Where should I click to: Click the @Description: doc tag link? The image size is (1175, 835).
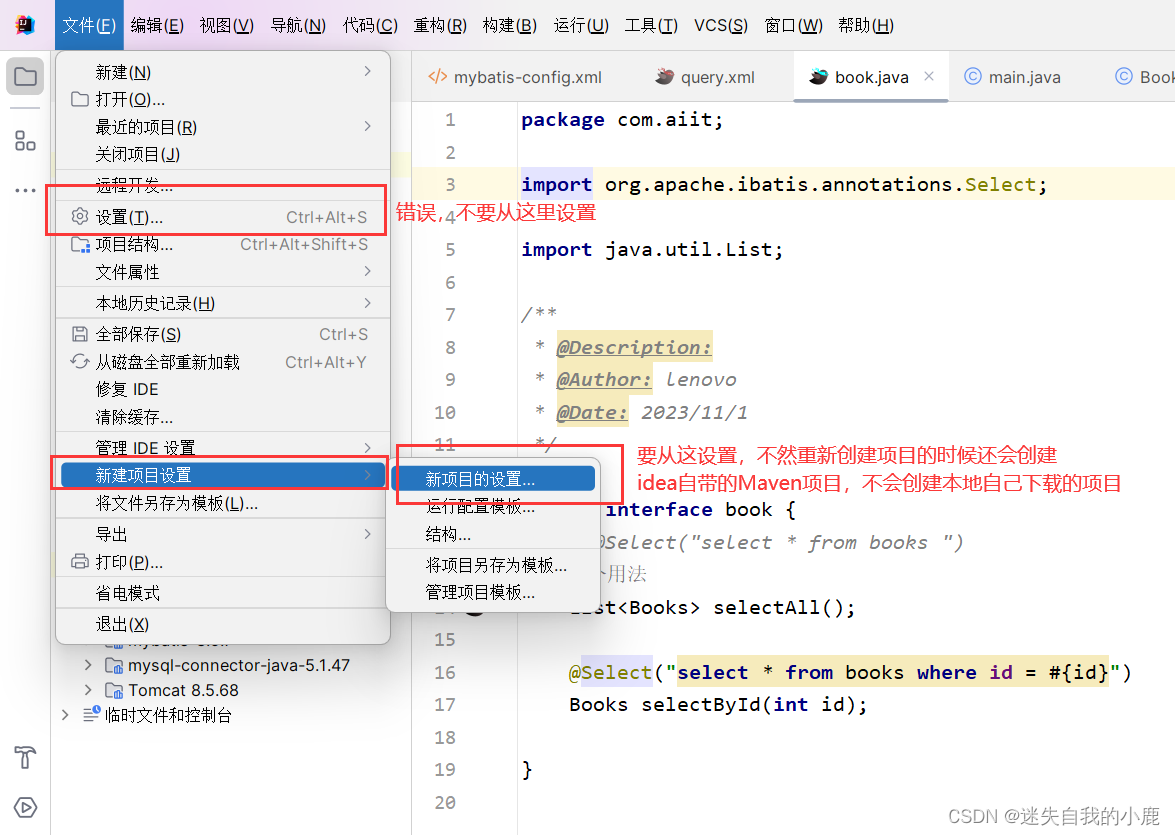[634, 347]
